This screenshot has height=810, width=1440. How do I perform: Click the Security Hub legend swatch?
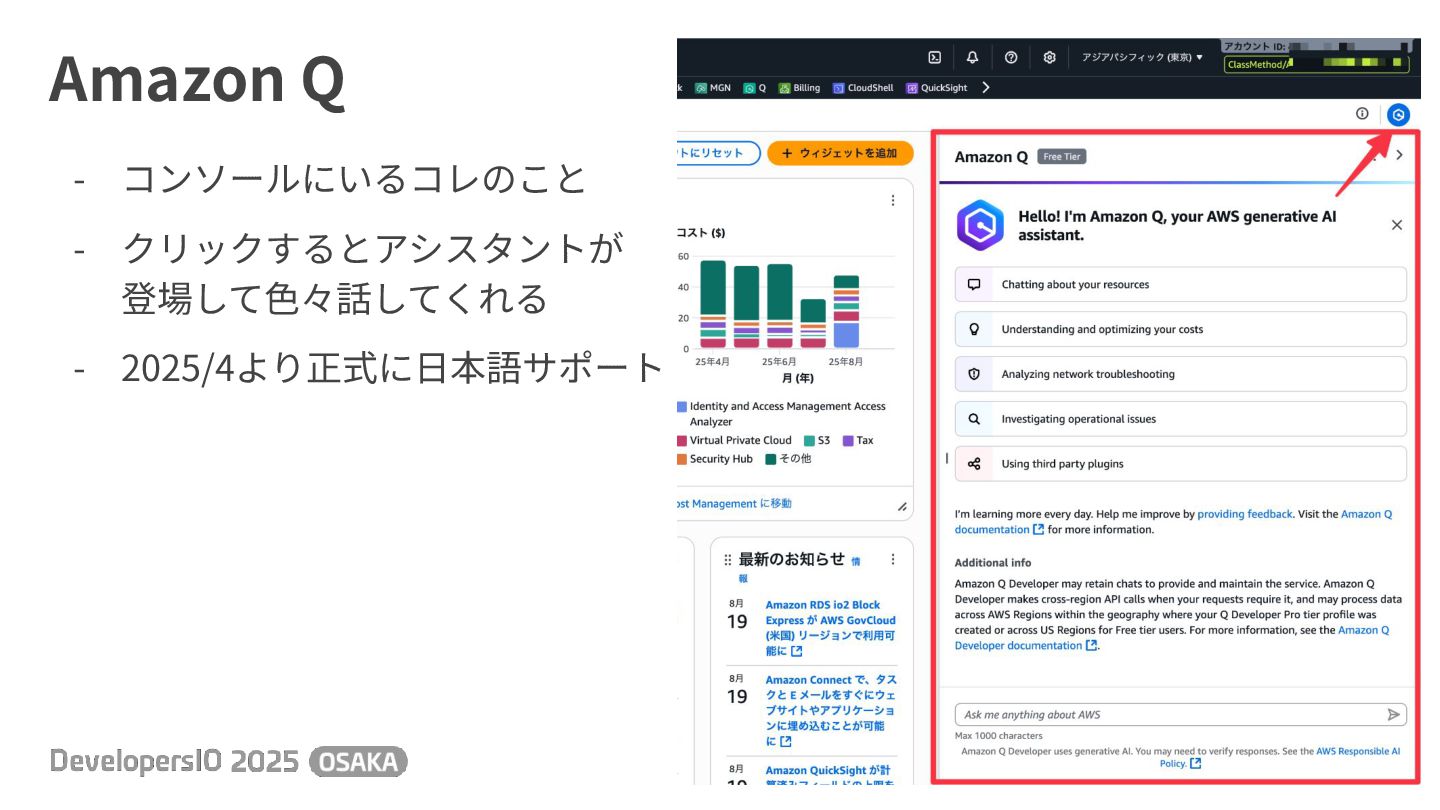682,459
